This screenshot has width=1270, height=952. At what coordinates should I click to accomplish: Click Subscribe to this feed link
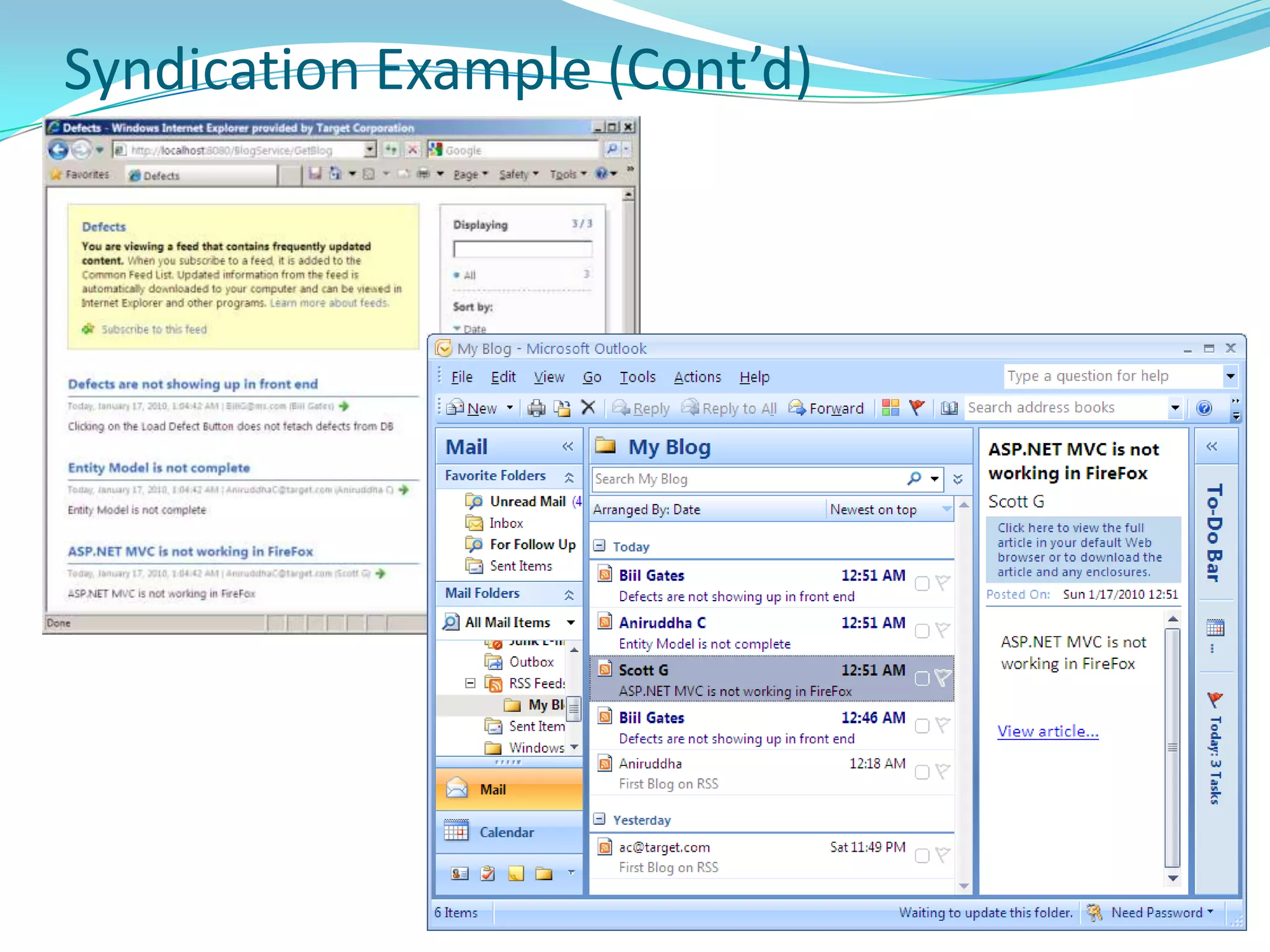pyautogui.click(x=154, y=329)
